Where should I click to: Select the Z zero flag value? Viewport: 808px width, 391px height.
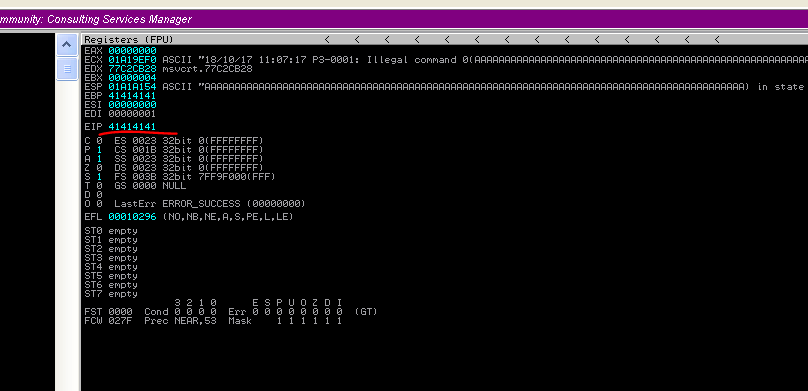tap(99, 167)
